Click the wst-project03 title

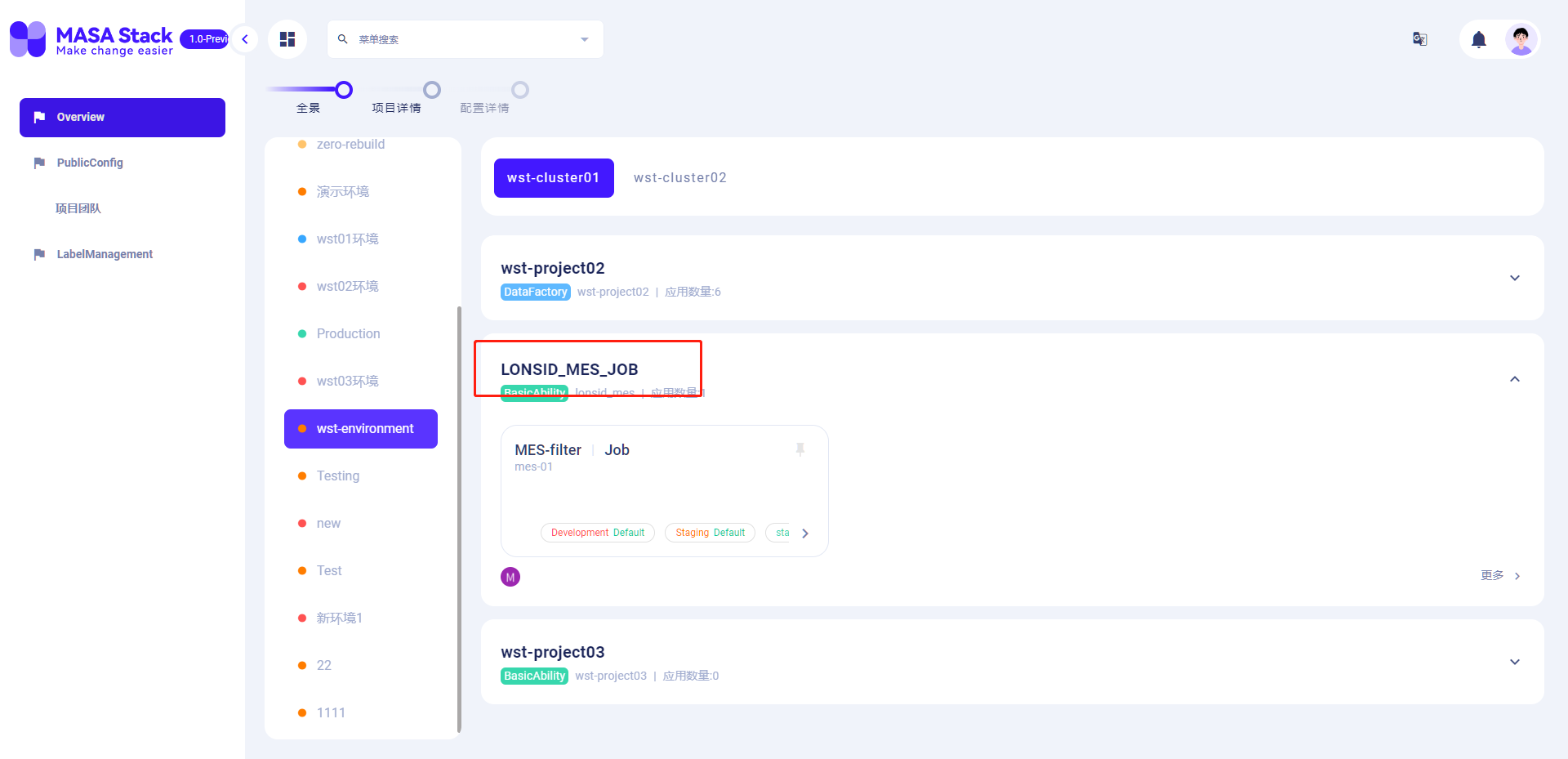[x=553, y=653]
